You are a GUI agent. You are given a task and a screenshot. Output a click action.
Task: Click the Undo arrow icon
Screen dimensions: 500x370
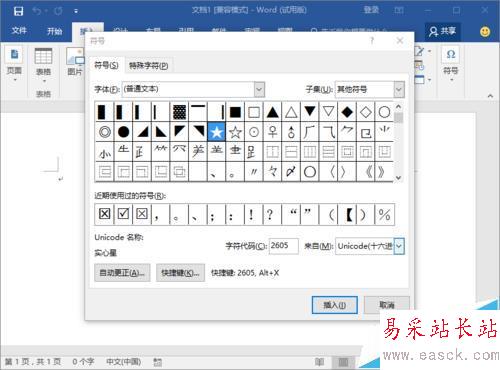(x=37, y=11)
